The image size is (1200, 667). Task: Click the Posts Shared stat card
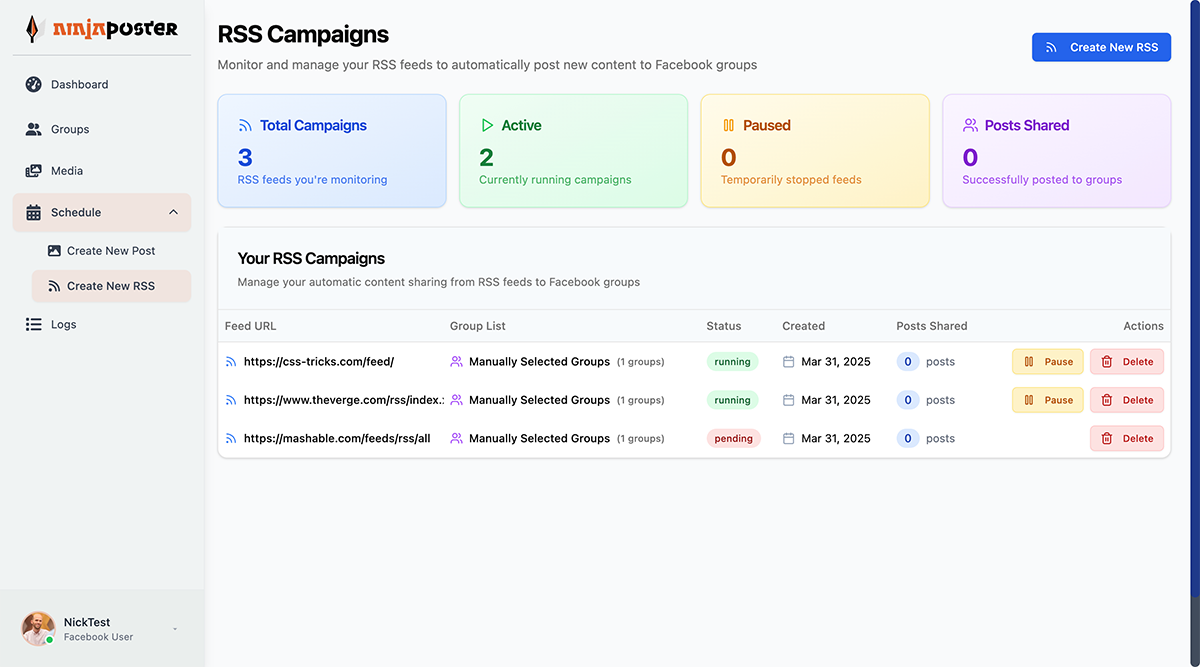click(1057, 151)
